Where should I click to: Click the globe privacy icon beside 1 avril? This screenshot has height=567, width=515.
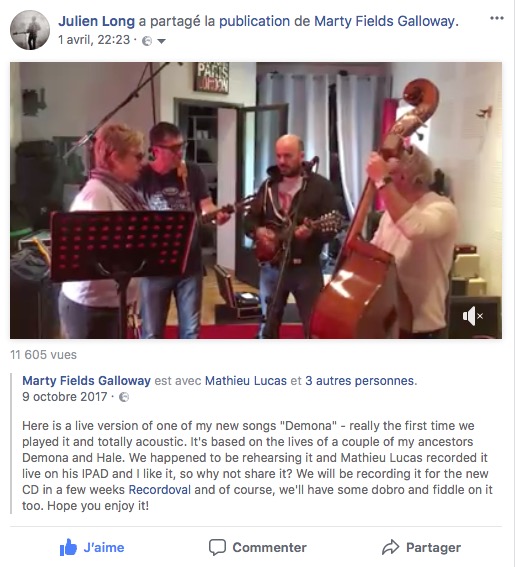(146, 41)
